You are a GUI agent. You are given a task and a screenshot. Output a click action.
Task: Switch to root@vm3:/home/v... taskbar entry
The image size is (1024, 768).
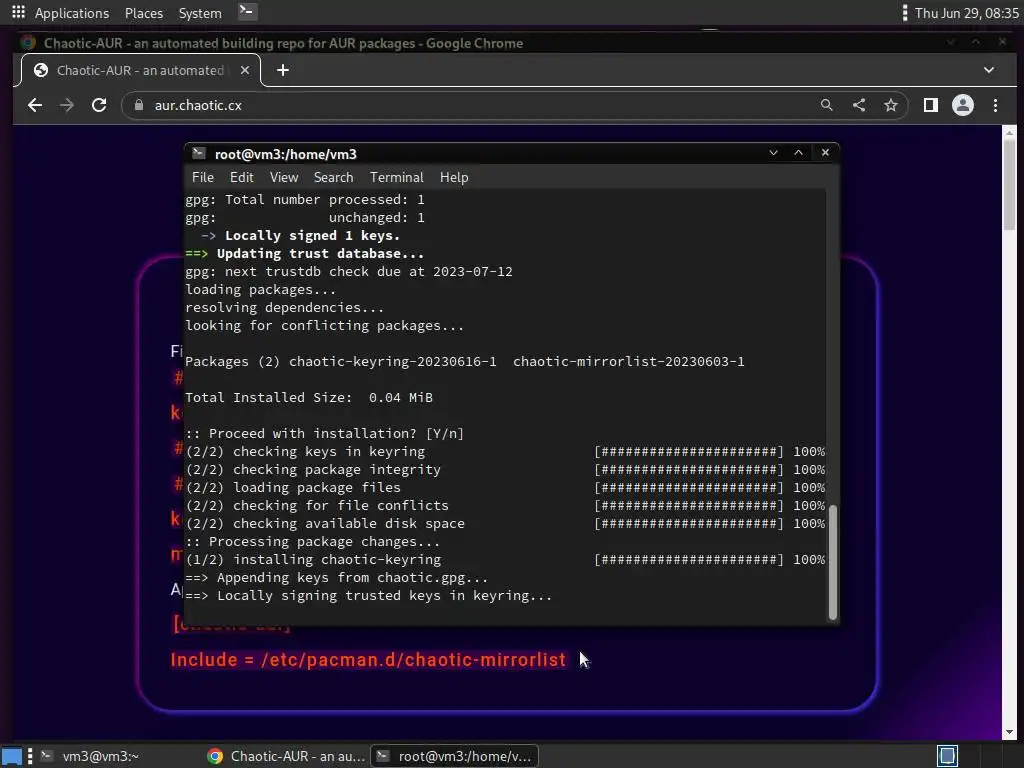pos(455,756)
